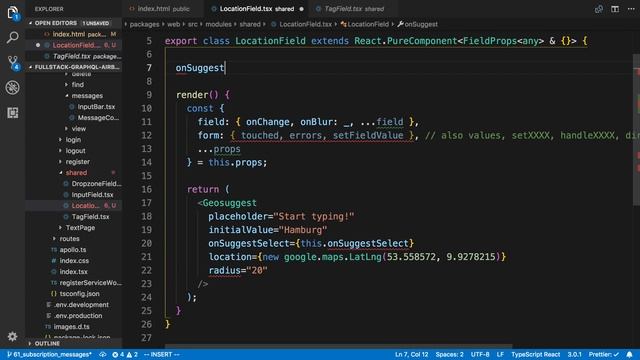Click the warnings count in status bar
Image resolution: width=640 pixels, height=360 pixels.
[132, 355]
